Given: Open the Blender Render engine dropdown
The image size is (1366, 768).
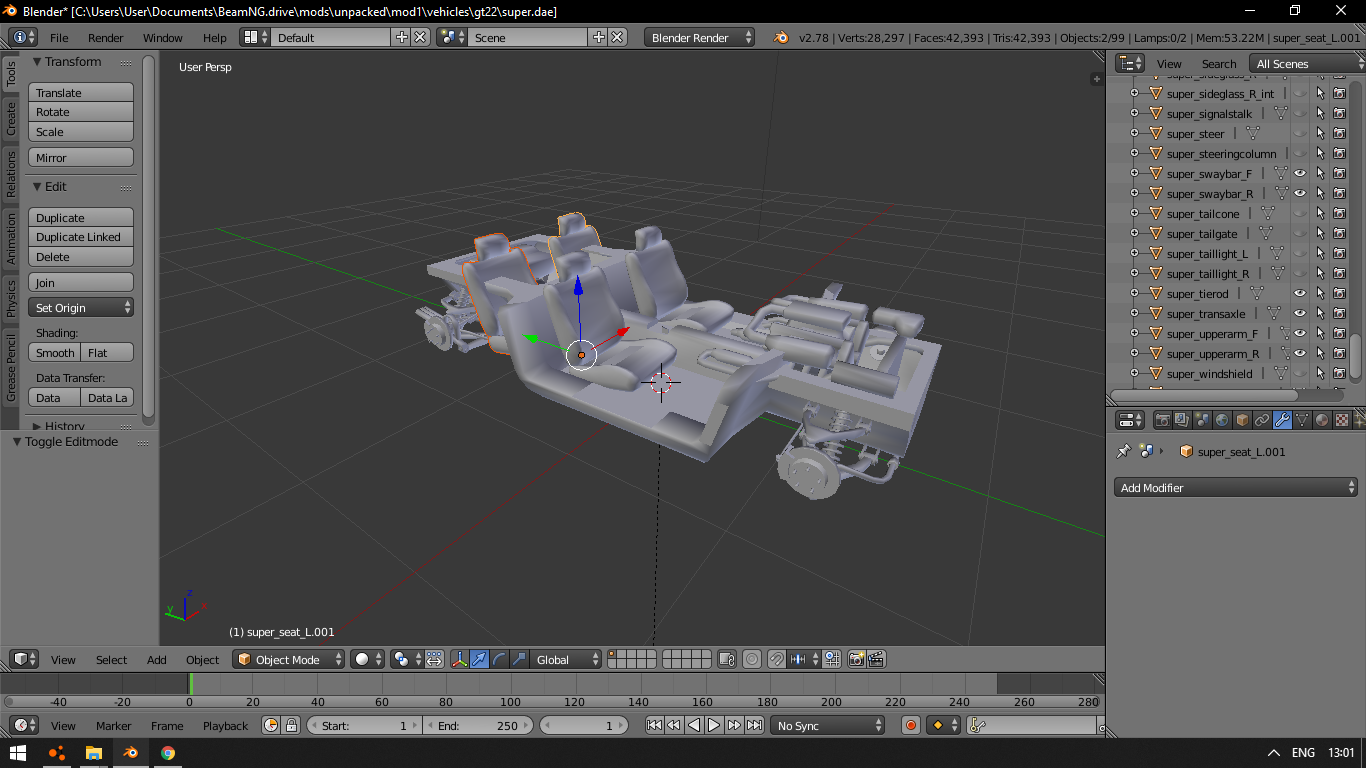Looking at the screenshot, I should 700,37.
